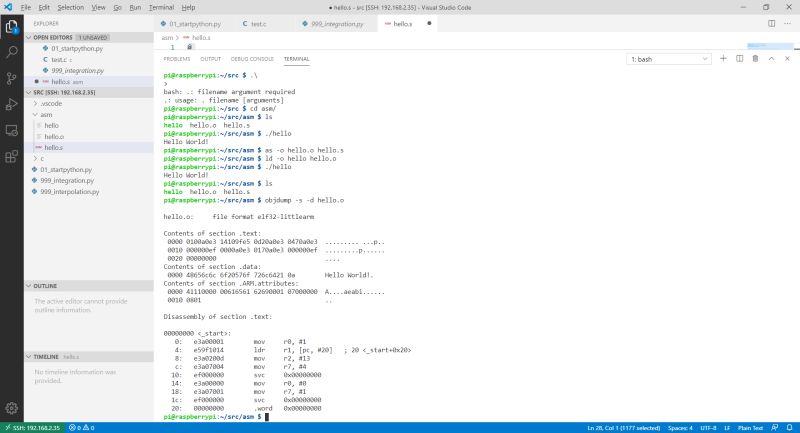
Task: Open the Run and Debug view
Action: click(x=12, y=104)
